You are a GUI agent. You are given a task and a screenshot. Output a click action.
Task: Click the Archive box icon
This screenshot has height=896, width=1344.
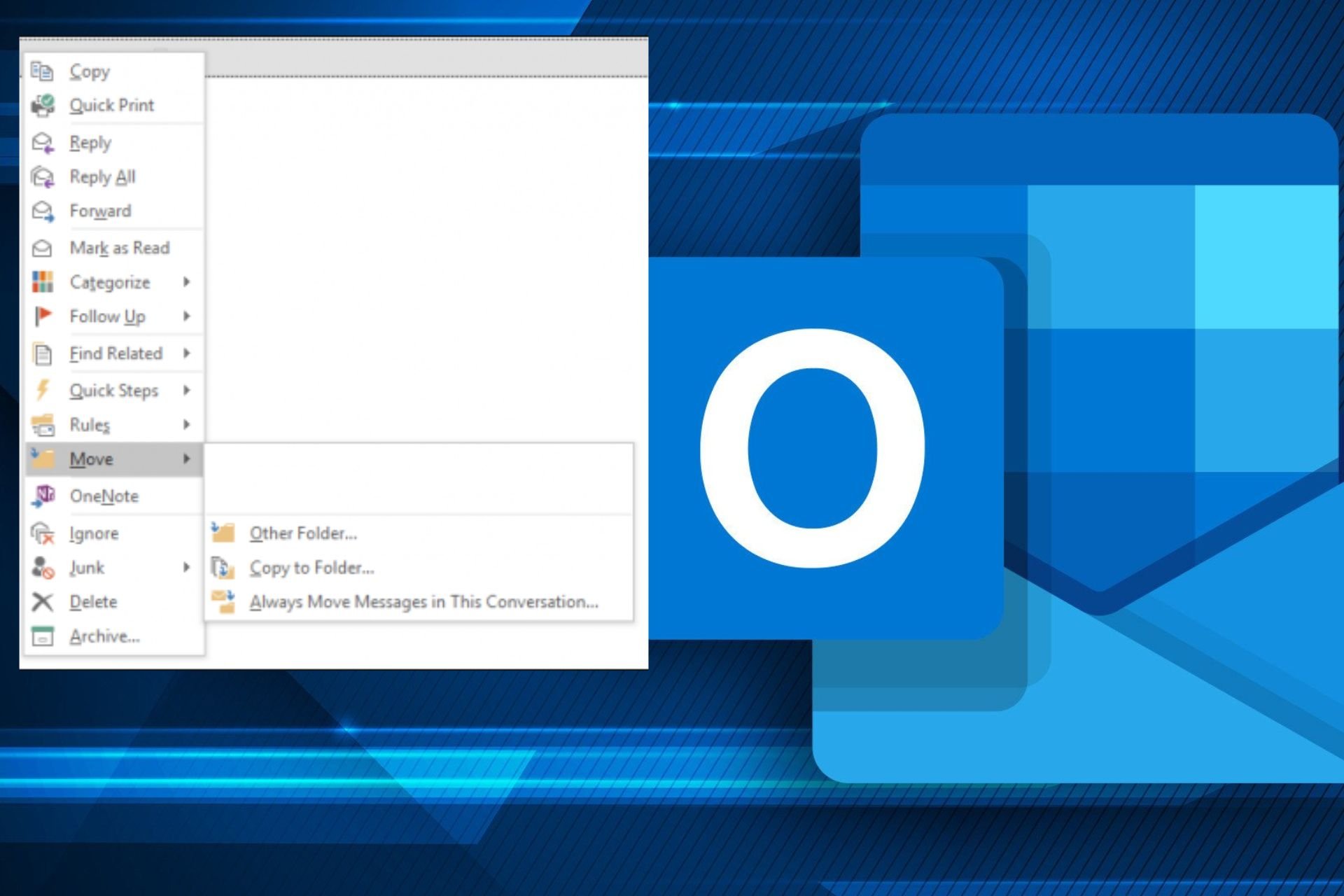(42, 636)
